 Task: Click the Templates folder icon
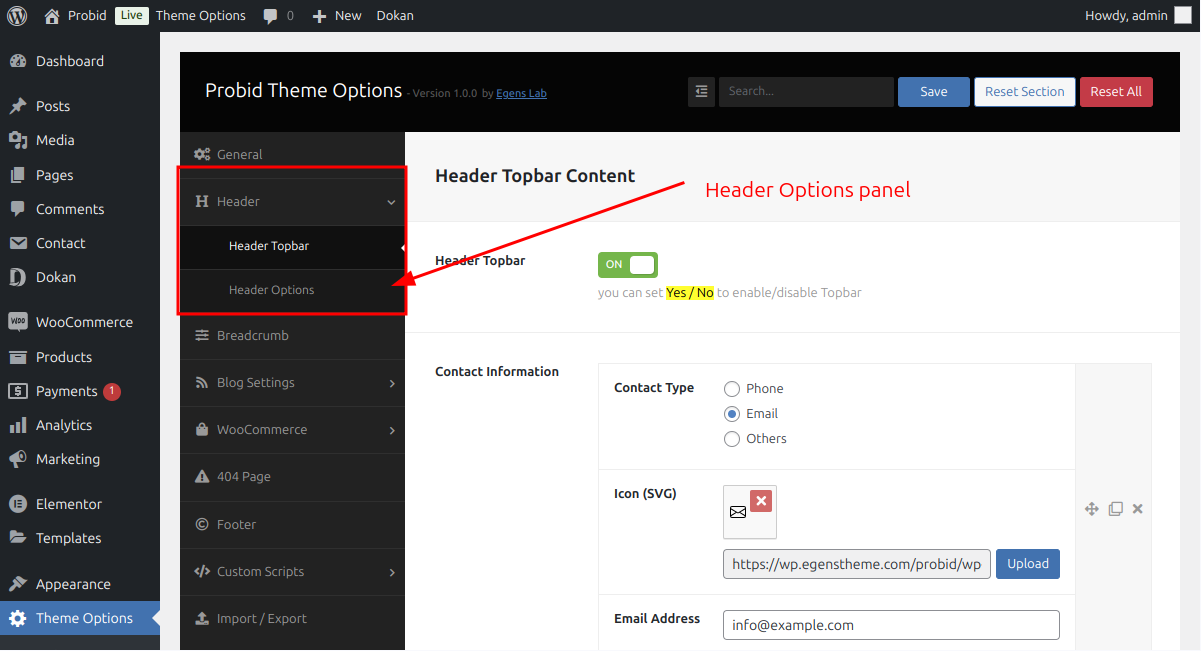coord(18,538)
